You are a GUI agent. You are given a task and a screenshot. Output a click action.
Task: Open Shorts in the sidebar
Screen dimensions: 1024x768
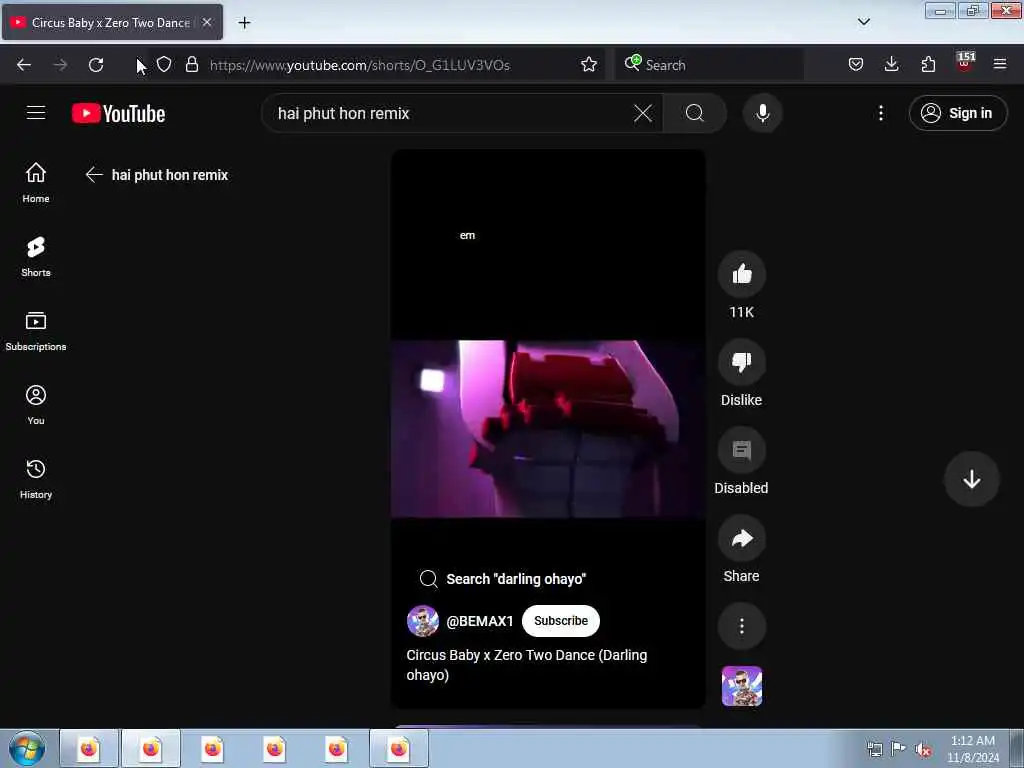pyautogui.click(x=36, y=257)
